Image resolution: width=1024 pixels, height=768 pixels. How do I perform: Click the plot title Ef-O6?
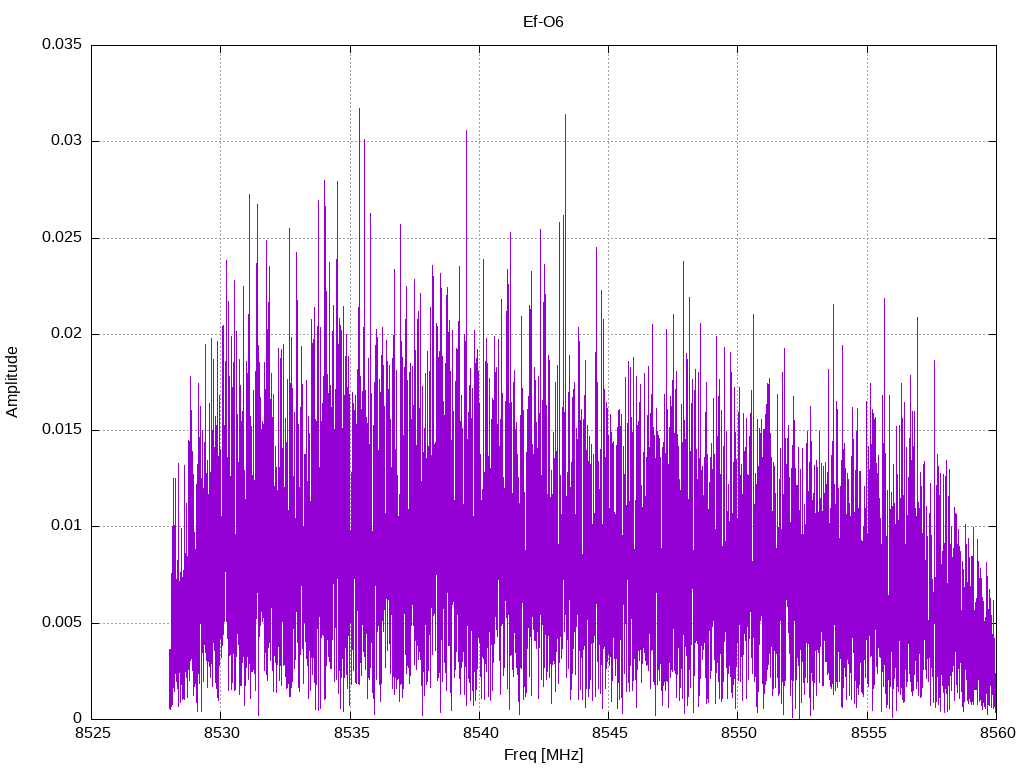tap(543, 22)
